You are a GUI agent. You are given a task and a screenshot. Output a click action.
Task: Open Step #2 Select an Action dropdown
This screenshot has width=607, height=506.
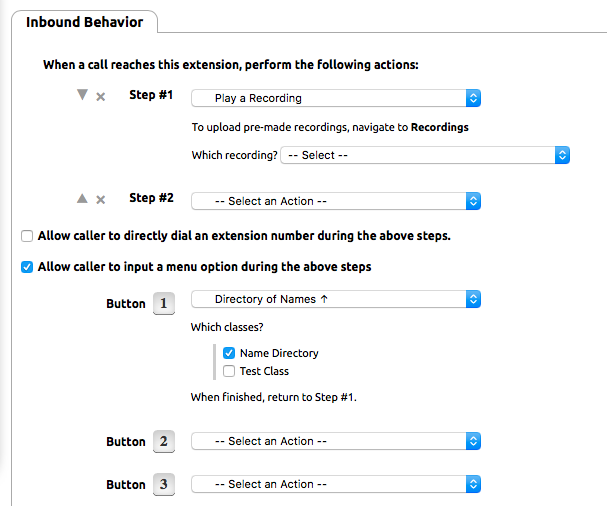coord(336,201)
